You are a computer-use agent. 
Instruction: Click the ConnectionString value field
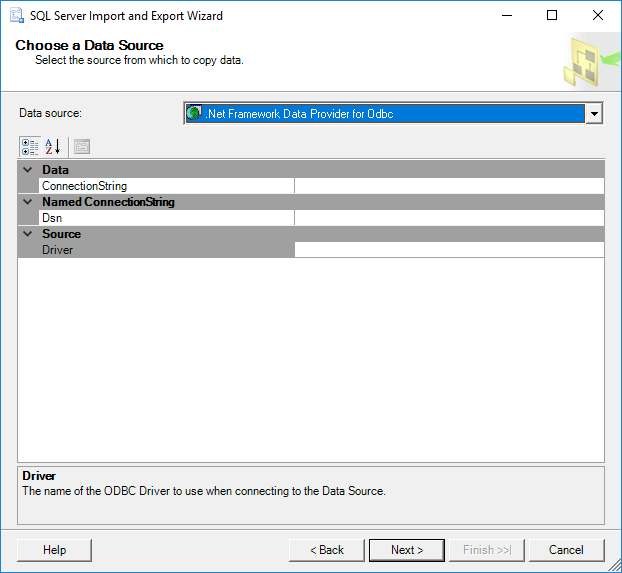(x=448, y=186)
